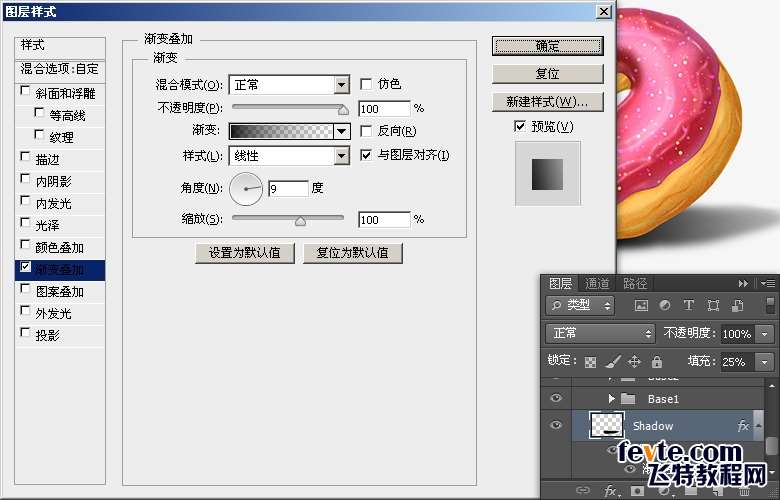Collapse panel using double-arrow icon

[x=743, y=284]
